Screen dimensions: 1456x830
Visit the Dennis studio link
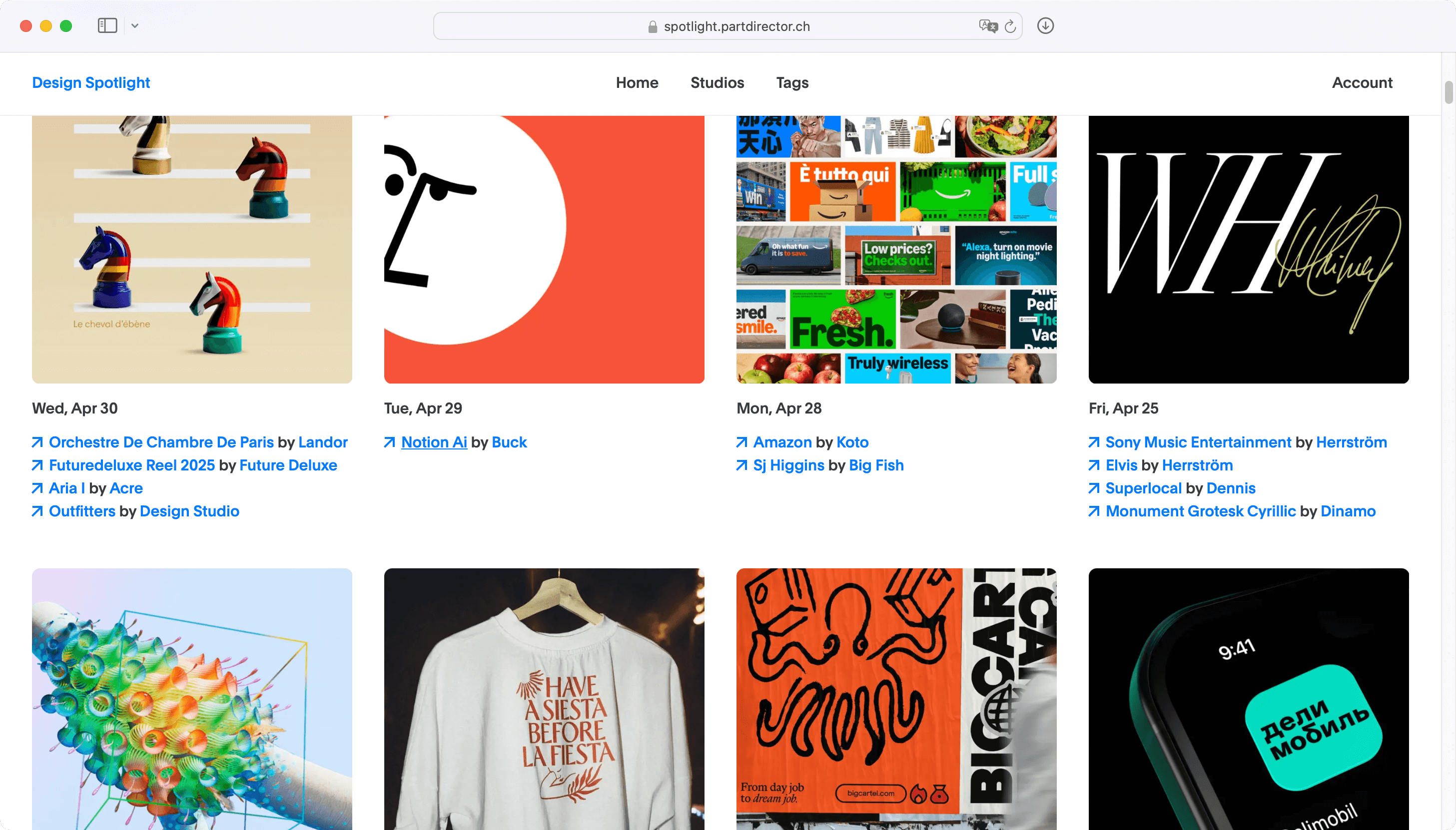tap(1231, 488)
